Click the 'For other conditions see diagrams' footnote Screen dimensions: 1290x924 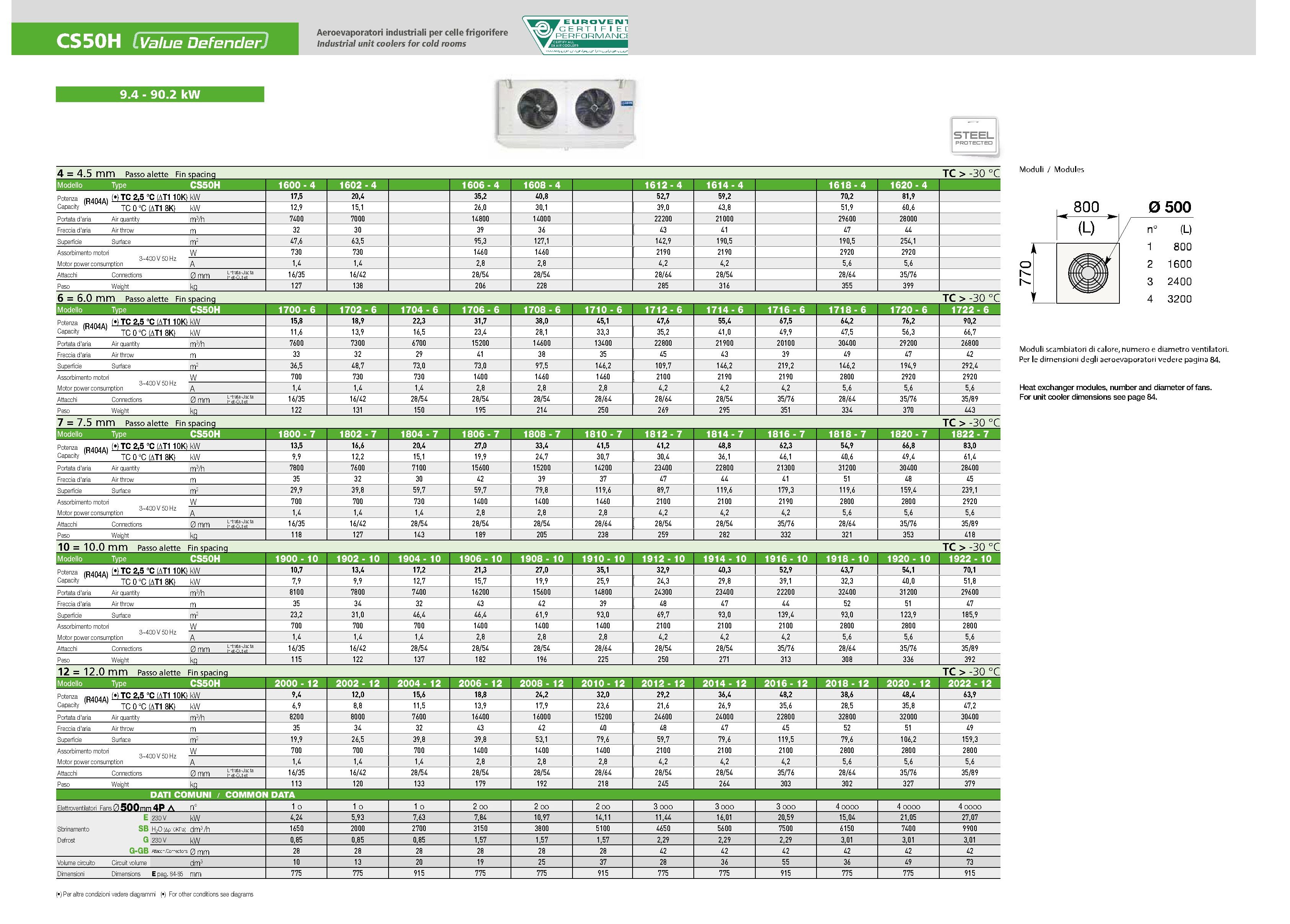210,894
